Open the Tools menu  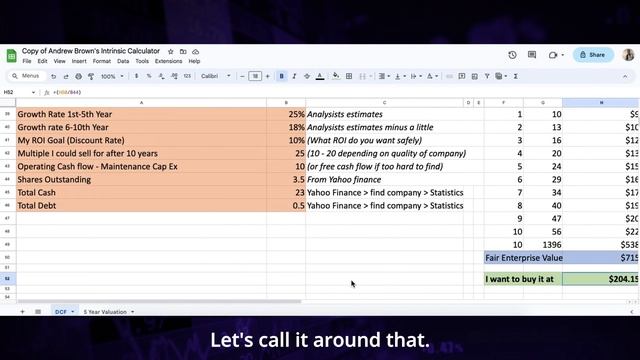click(142, 61)
